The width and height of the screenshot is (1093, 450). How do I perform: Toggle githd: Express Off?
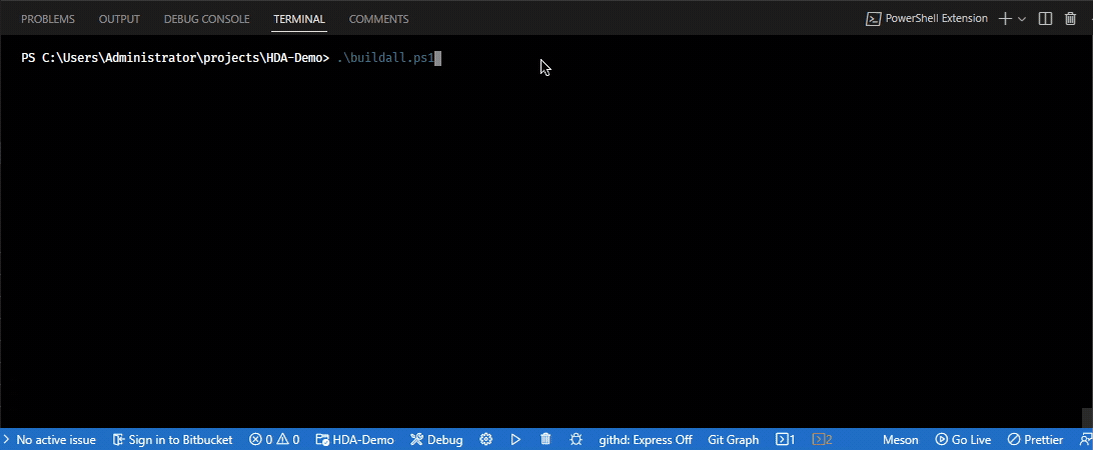point(645,440)
